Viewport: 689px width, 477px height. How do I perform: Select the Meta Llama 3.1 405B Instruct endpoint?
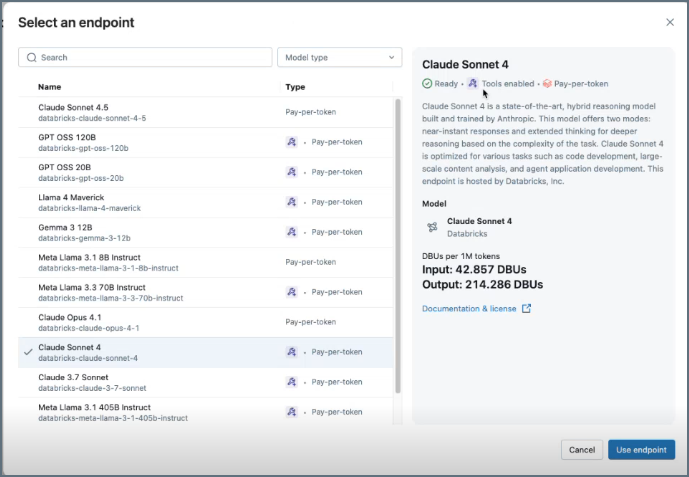[x=206, y=412]
